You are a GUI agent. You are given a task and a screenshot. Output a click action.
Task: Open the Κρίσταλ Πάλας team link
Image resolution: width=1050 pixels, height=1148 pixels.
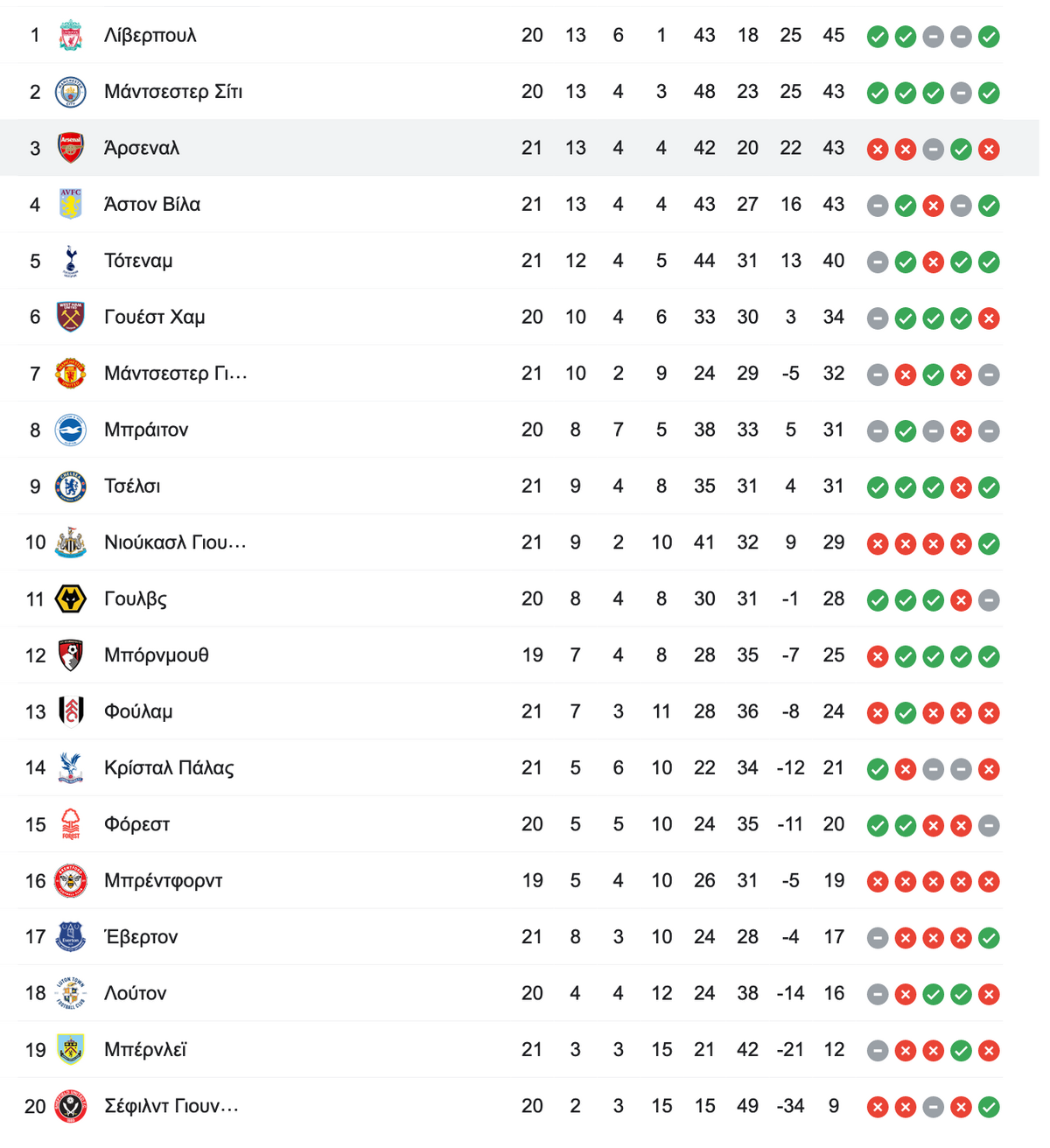click(169, 768)
